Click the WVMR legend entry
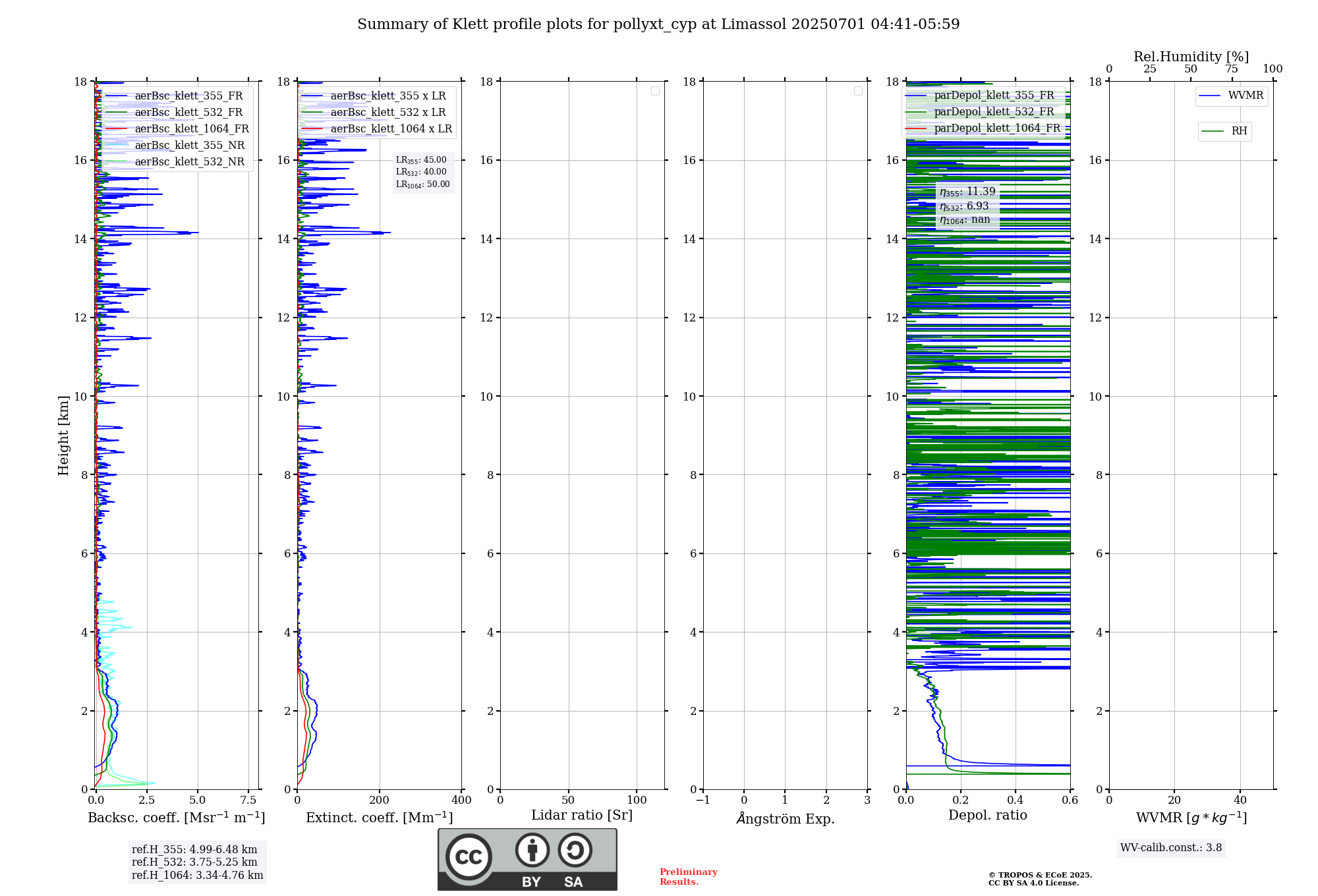The height and width of the screenshot is (896, 1318). pos(1232,96)
